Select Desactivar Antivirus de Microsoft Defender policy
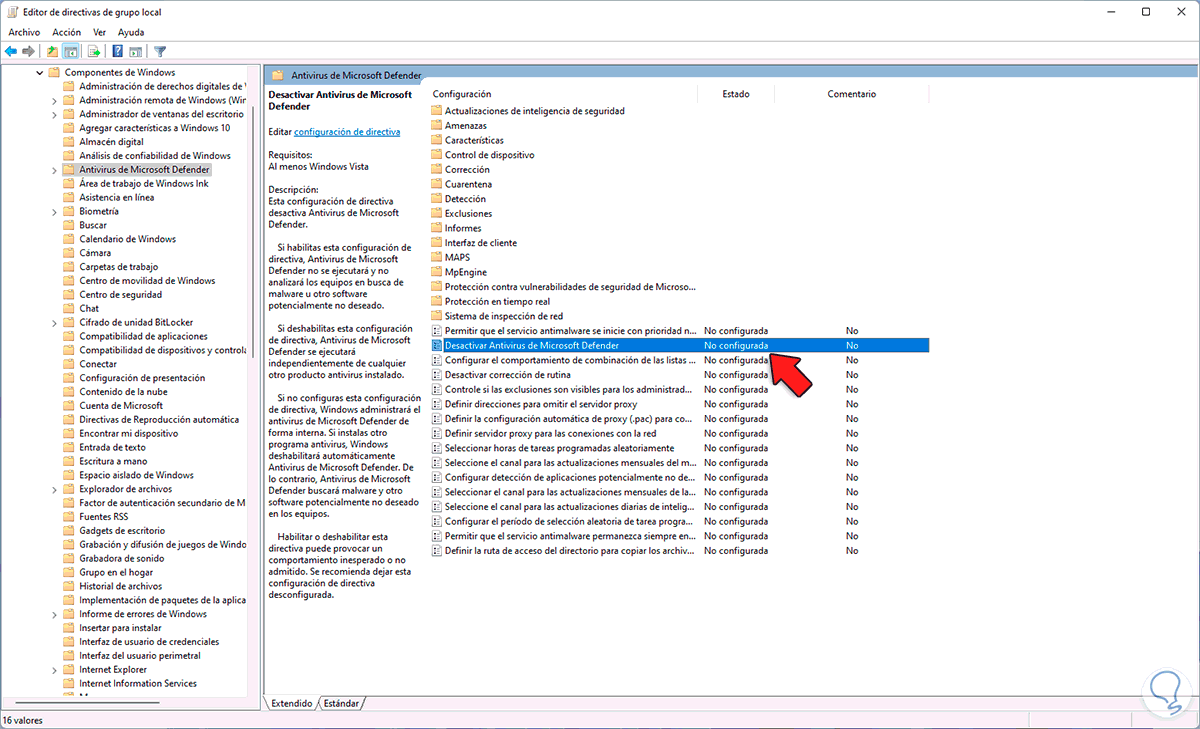The width and height of the screenshot is (1200, 729). [x=679, y=345]
